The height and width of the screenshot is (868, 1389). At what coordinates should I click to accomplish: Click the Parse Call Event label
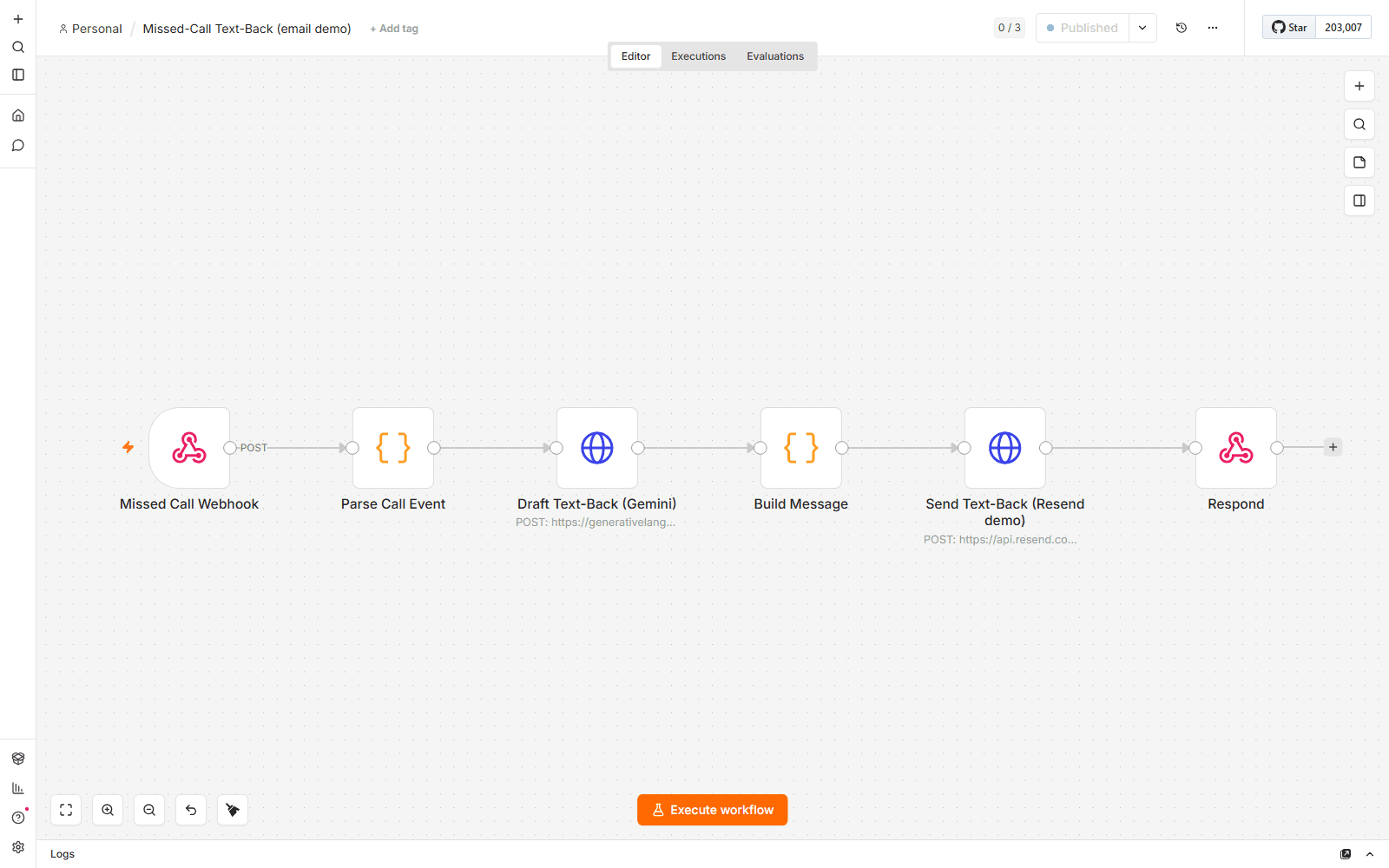[393, 504]
